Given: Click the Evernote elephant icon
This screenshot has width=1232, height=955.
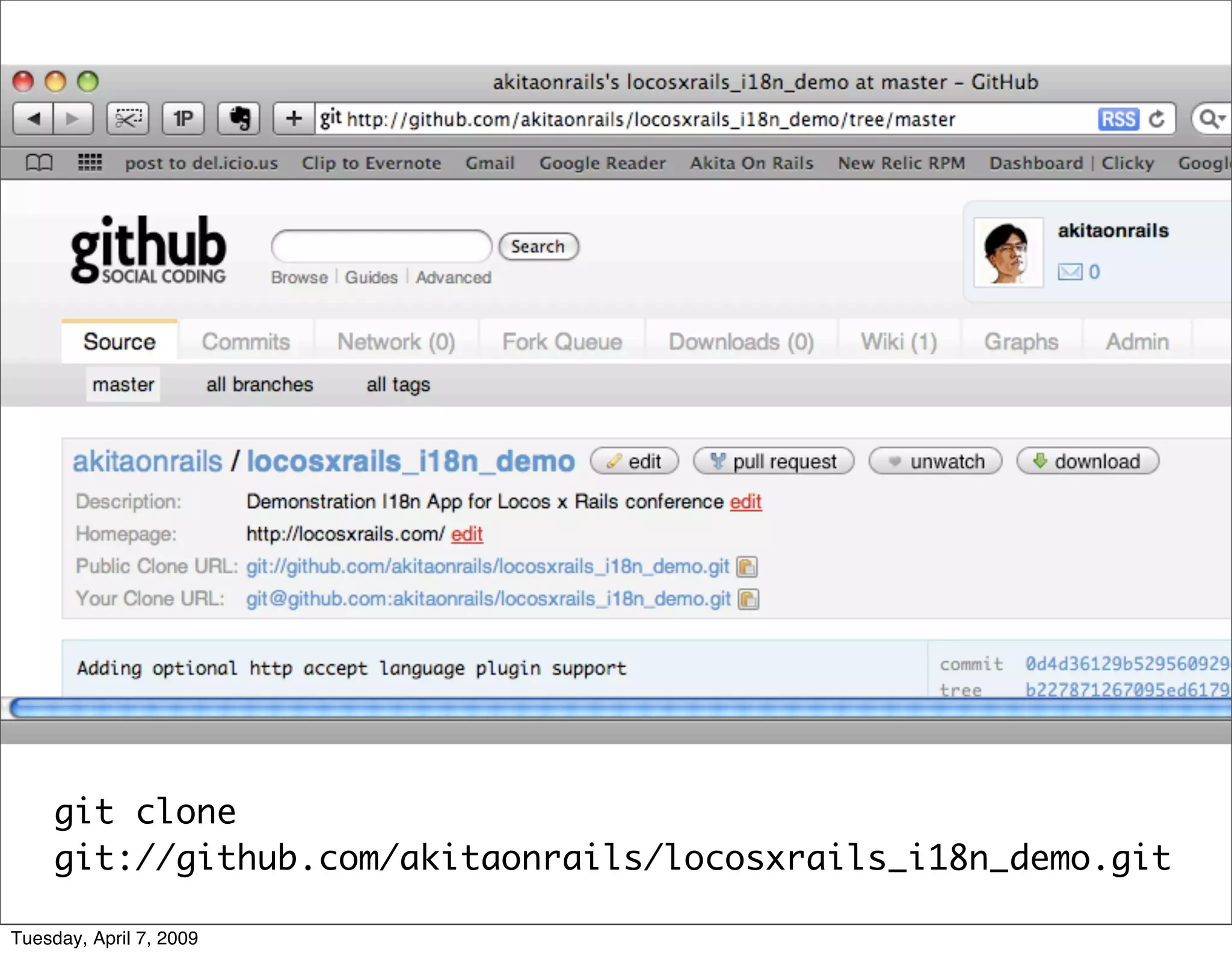Looking at the screenshot, I should (239, 119).
